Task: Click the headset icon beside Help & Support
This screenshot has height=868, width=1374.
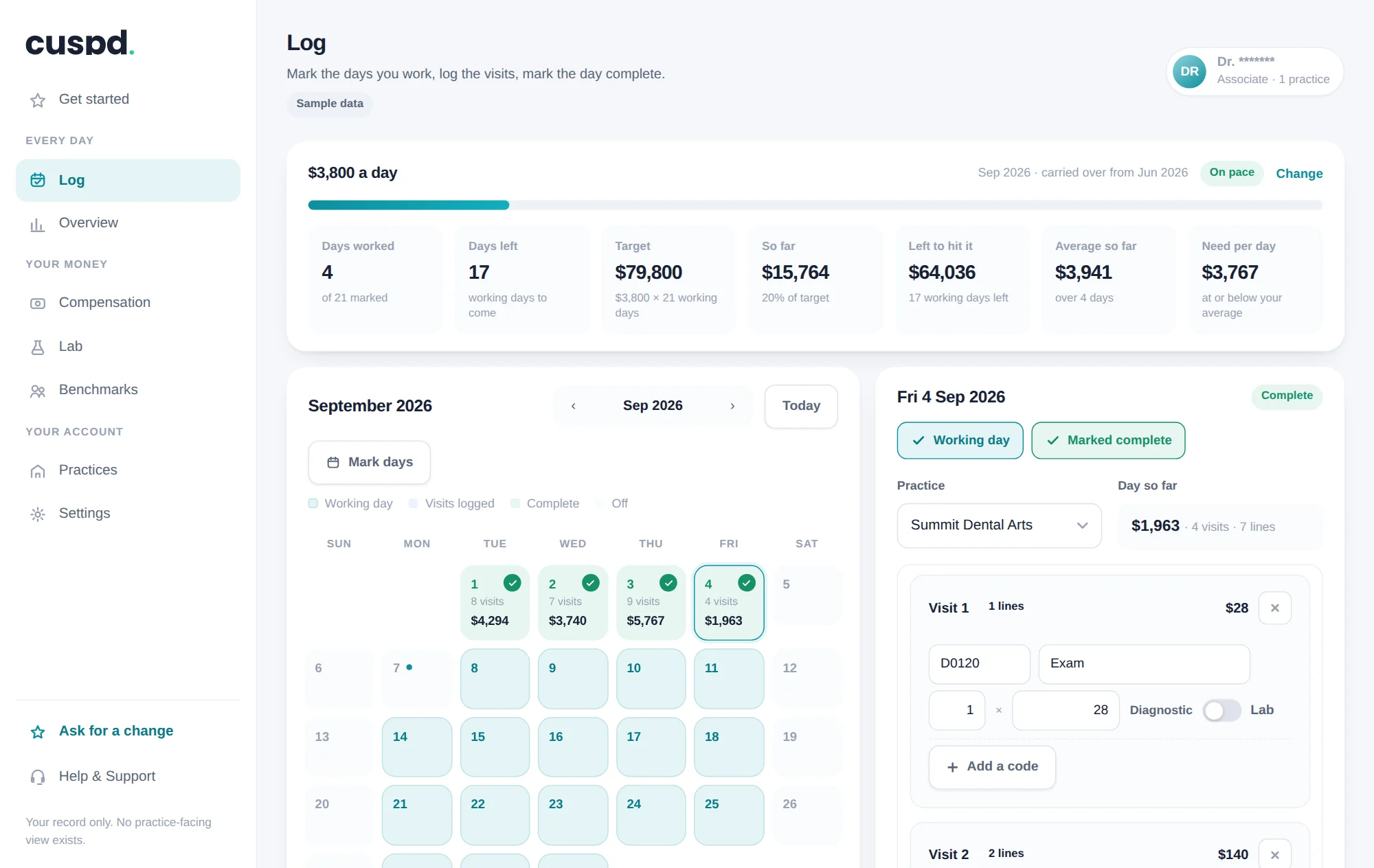Action: (x=38, y=777)
